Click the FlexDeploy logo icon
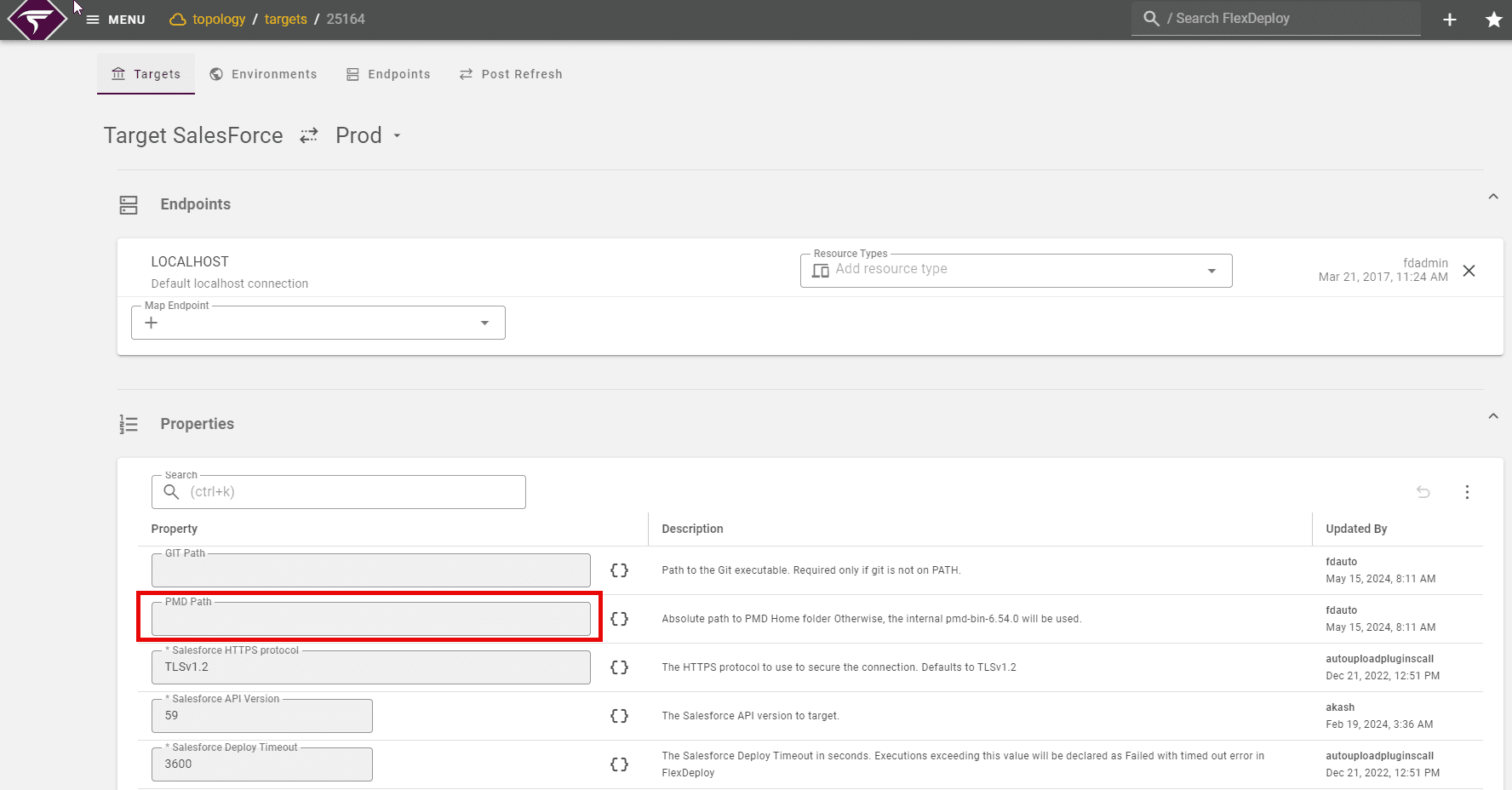The image size is (1512, 790). pos(37,20)
